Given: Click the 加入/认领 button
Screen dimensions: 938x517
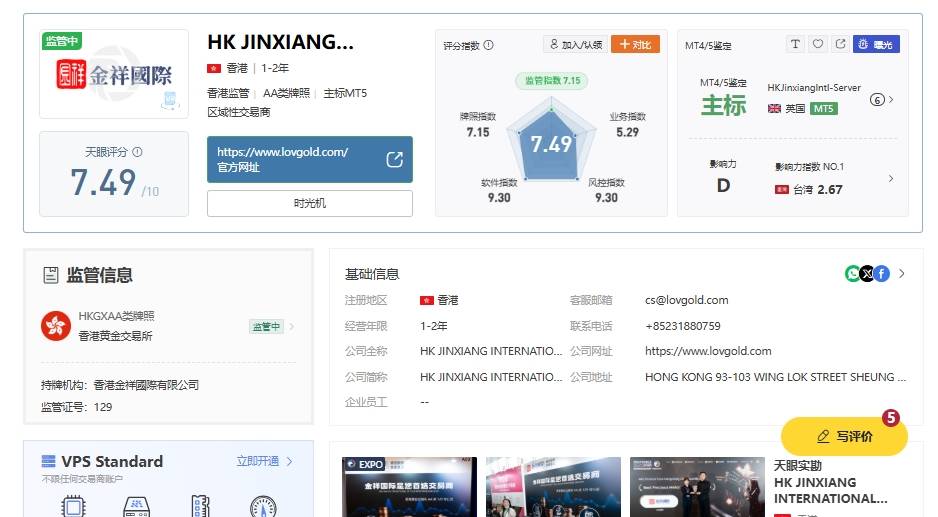Looking at the screenshot, I should (x=575, y=44).
